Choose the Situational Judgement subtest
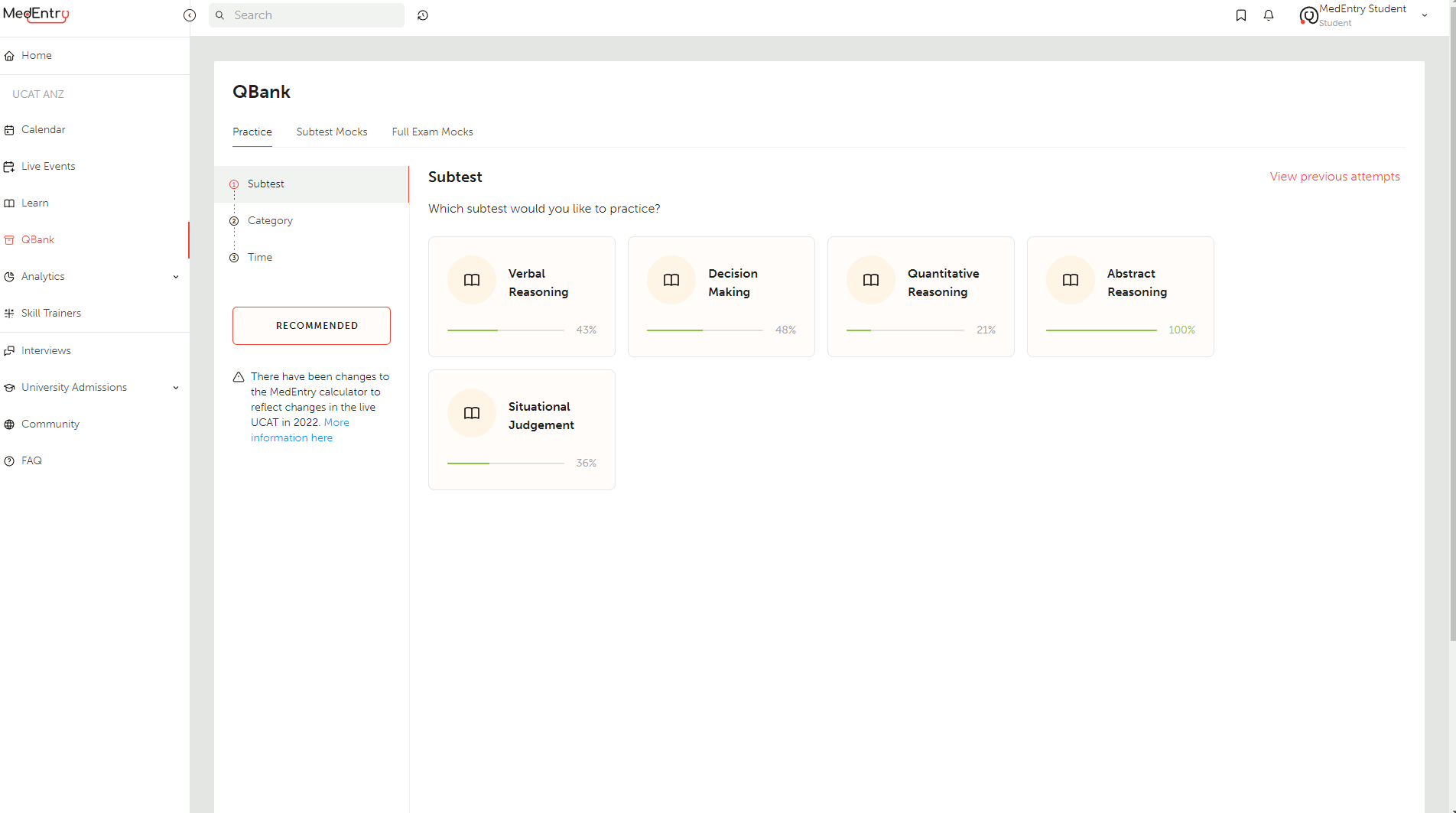 pyautogui.click(x=522, y=429)
